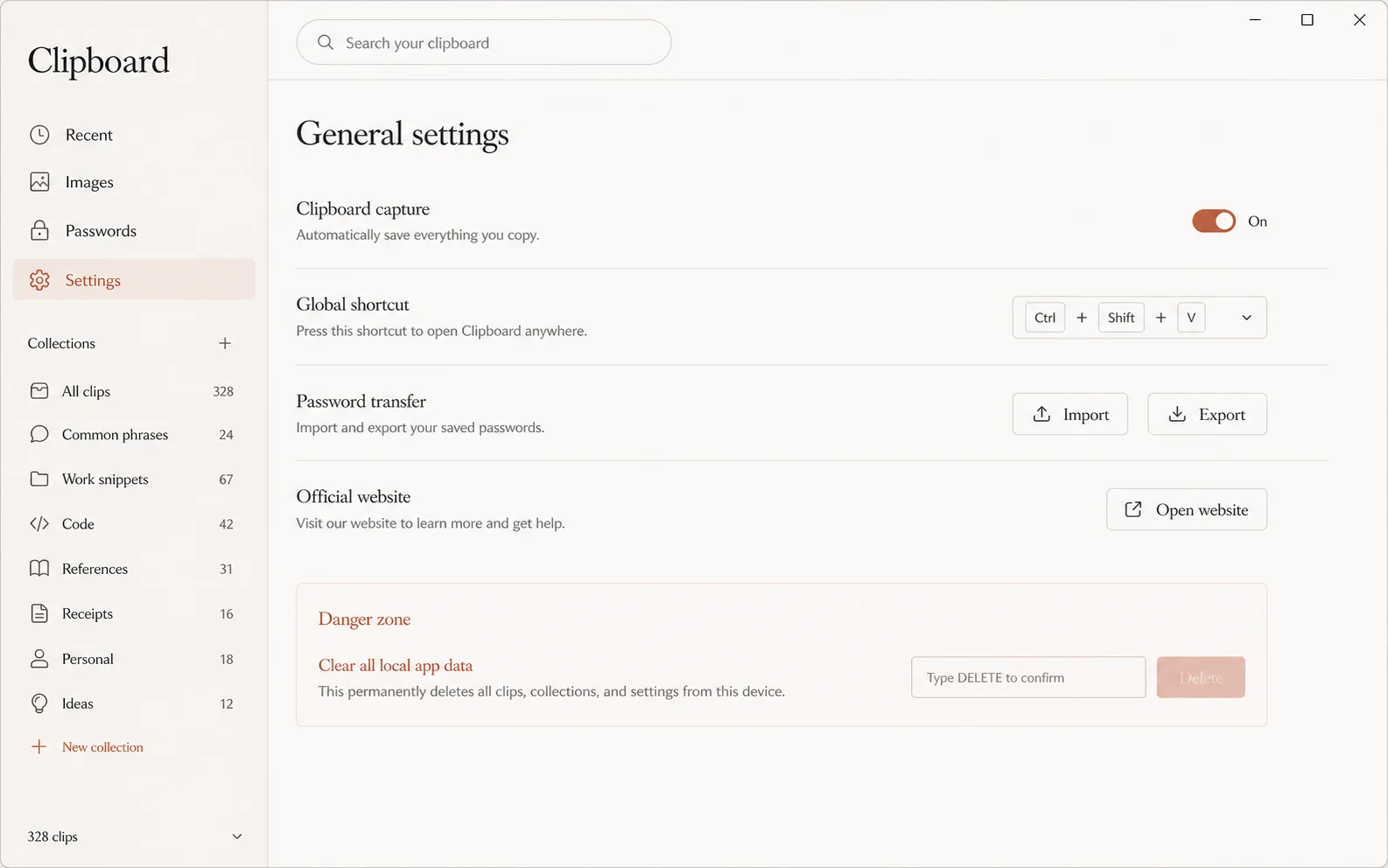1388x868 pixels.
Task: Click the open book icon beside References
Action: [x=39, y=569]
